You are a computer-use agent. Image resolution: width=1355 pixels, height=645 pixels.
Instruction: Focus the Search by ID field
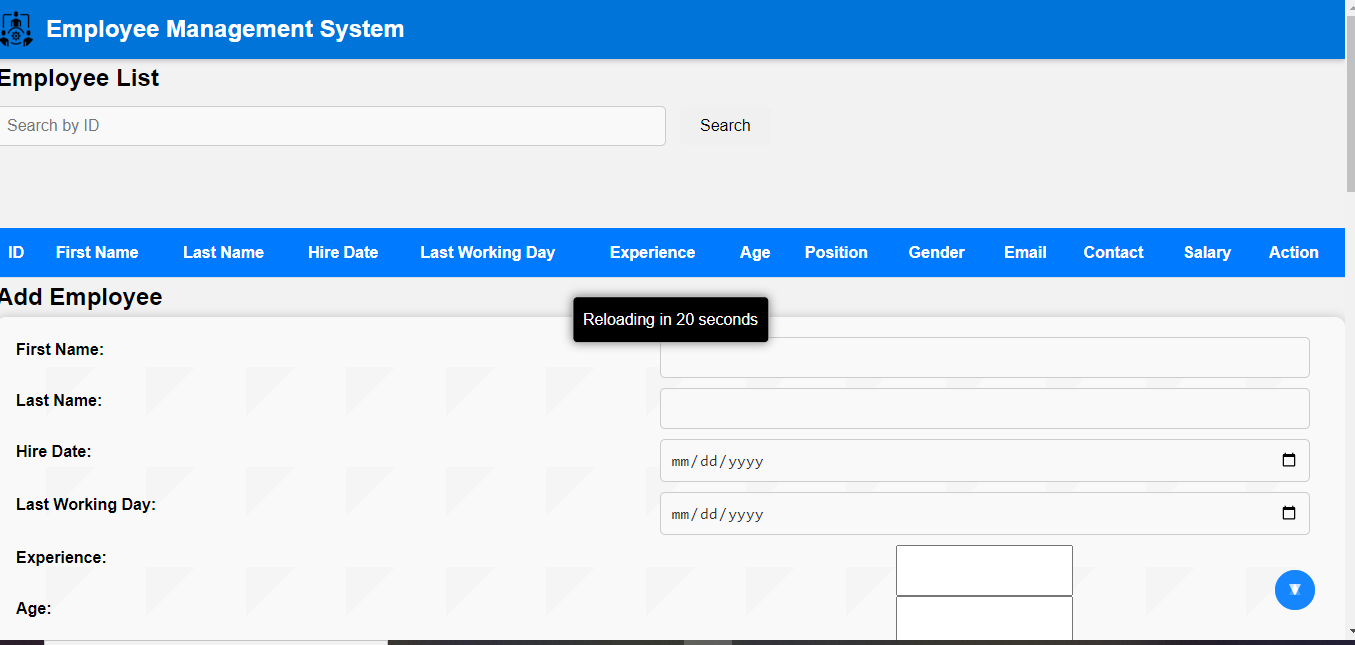[x=332, y=126]
